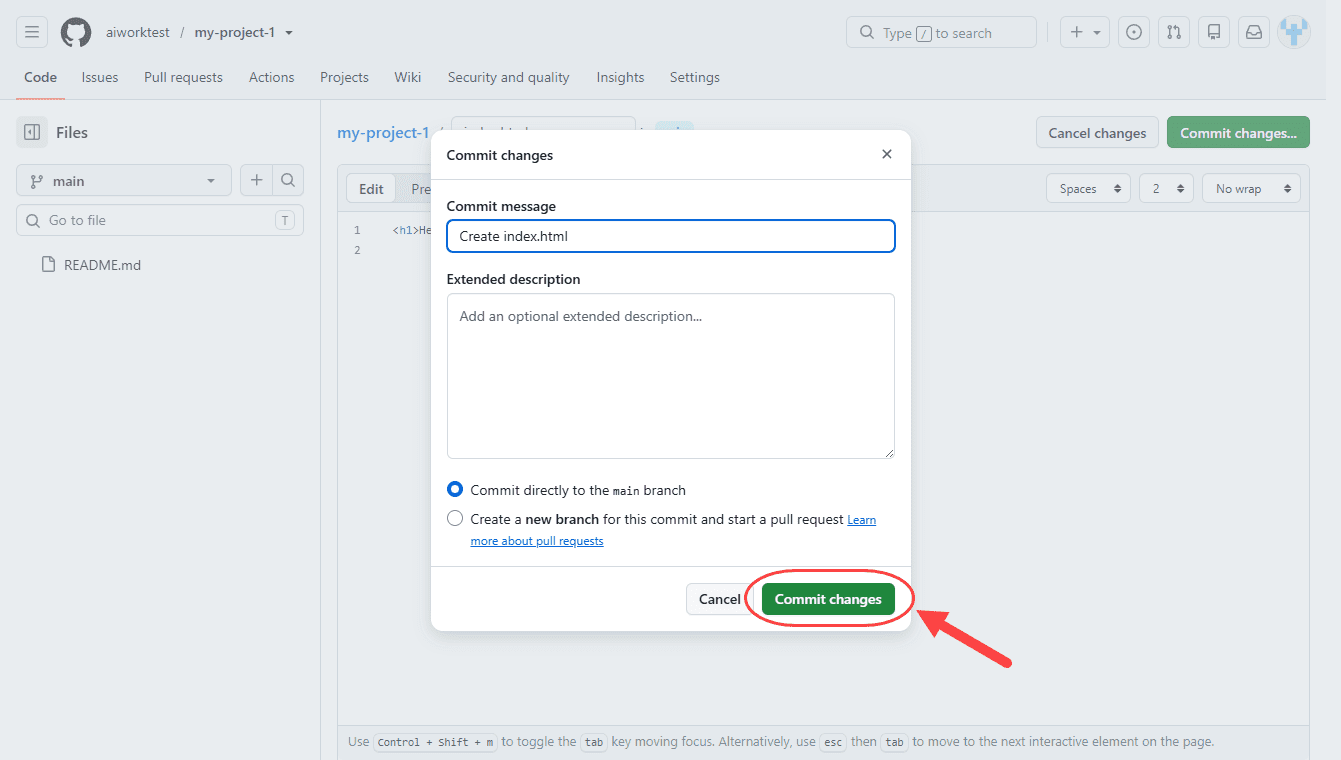The width and height of the screenshot is (1341, 760).
Task: Switch to the Projects tab
Action: (344, 77)
